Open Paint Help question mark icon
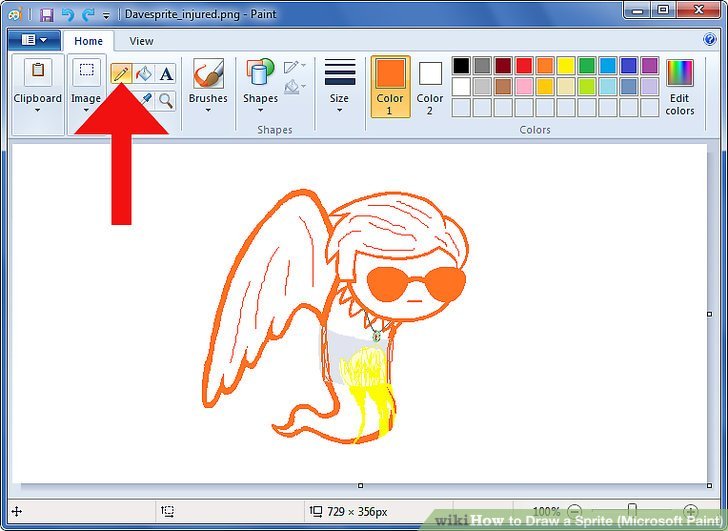728x531 pixels. (709, 39)
